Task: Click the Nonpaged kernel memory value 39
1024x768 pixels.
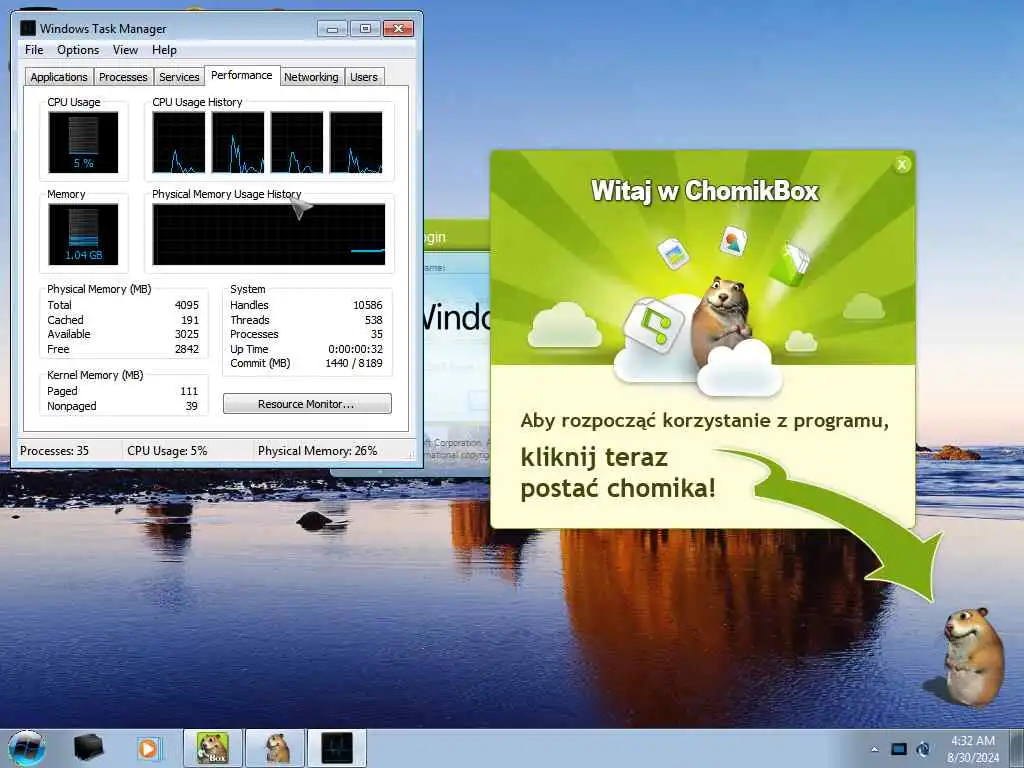Action: pyautogui.click(x=191, y=406)
